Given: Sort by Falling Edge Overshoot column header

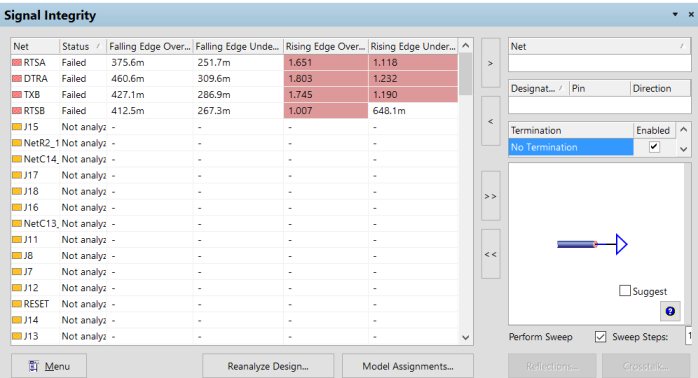Looking at the screenshot, I should click(x=150, y=46).
